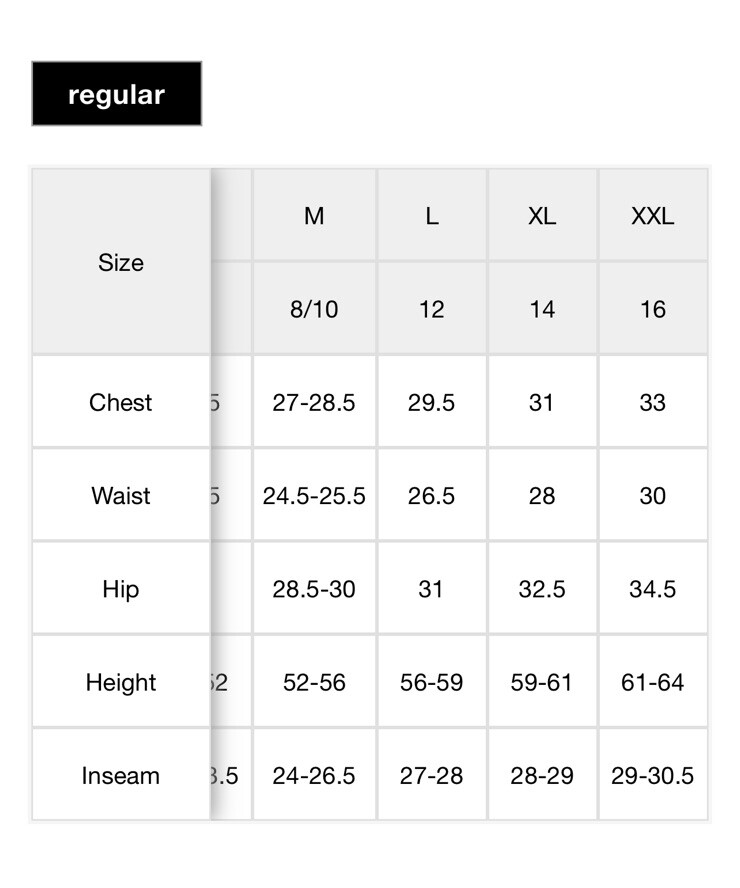The height and width of the screenshot is (888, 740).
Task: Select the L size column header
Action: coord(432,216)
